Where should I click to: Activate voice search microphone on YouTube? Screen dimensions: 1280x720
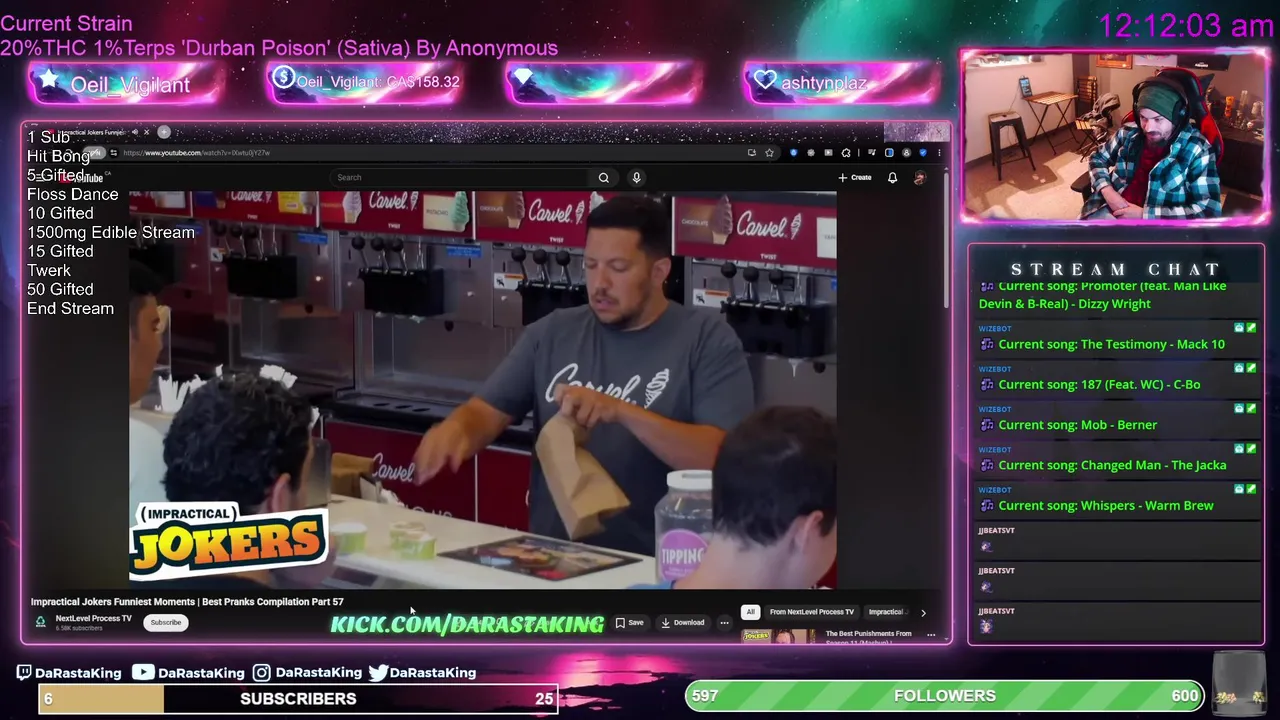coord(636,178)
